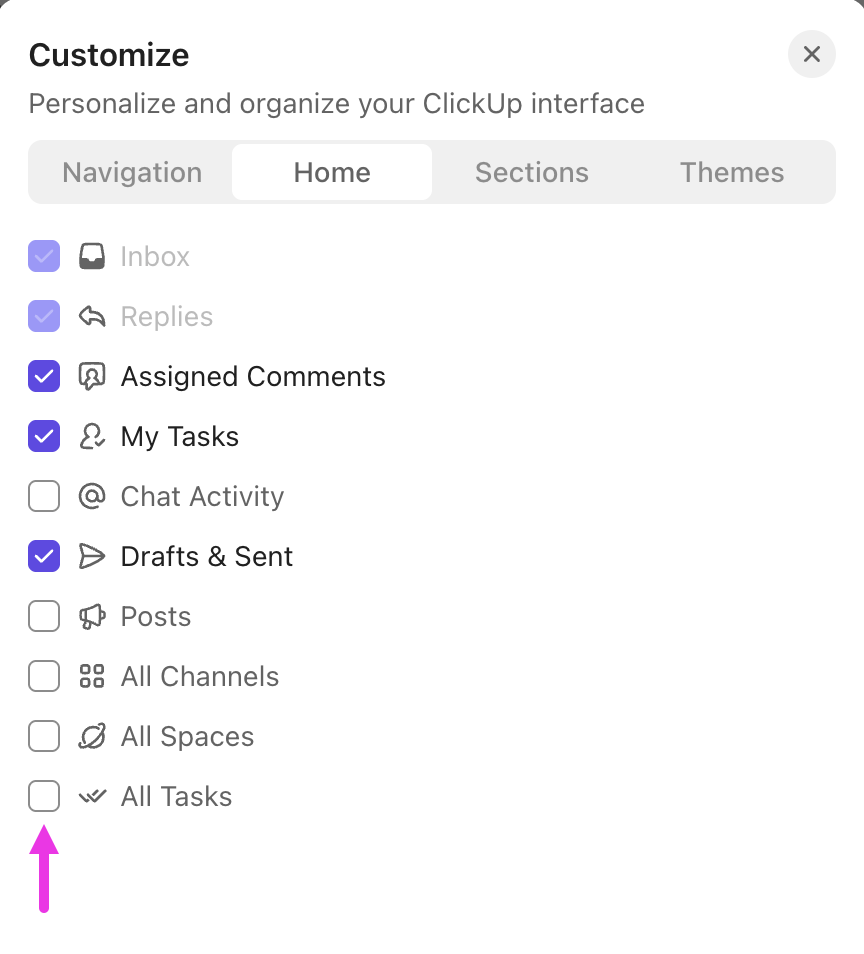This screenshot has width=864, height=954.
Task: Click the Inbox tray icon
Action: point(92,256)
